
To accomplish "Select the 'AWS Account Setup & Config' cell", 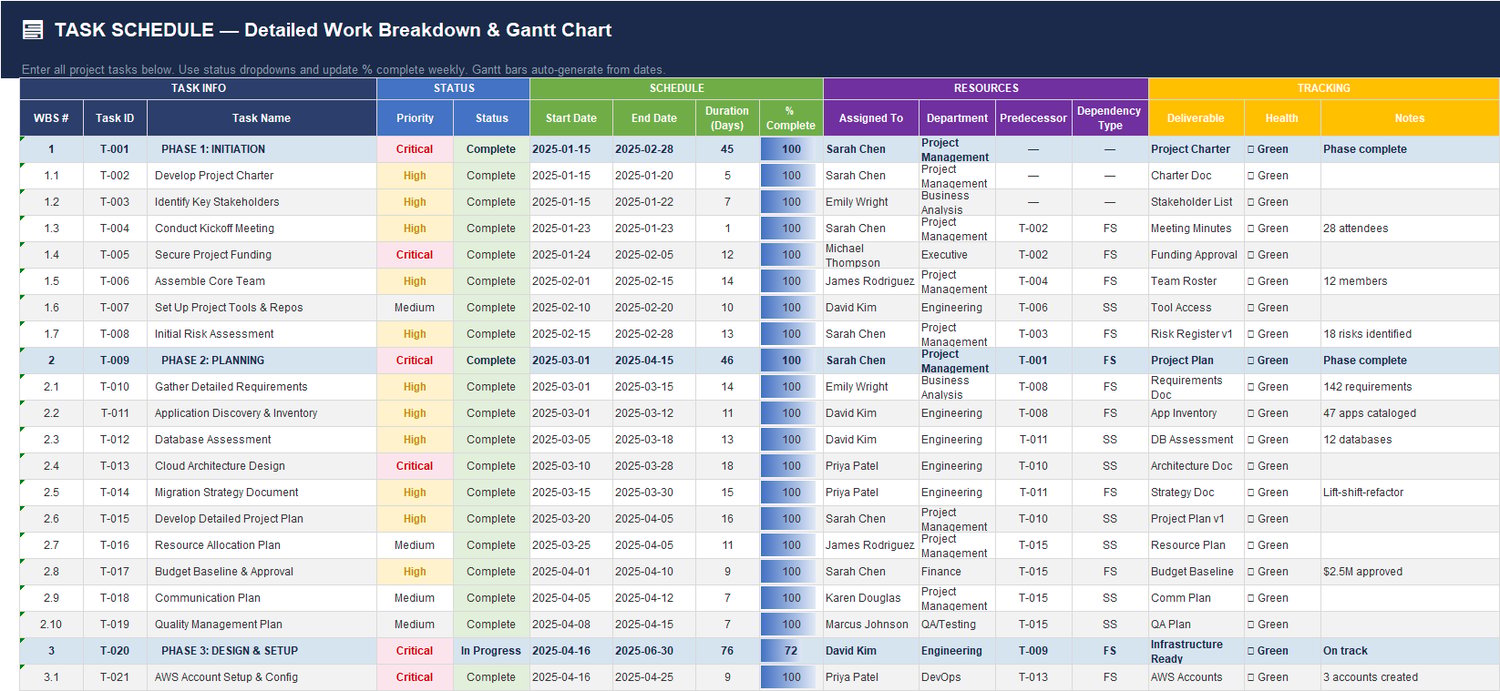I will 262,677.
